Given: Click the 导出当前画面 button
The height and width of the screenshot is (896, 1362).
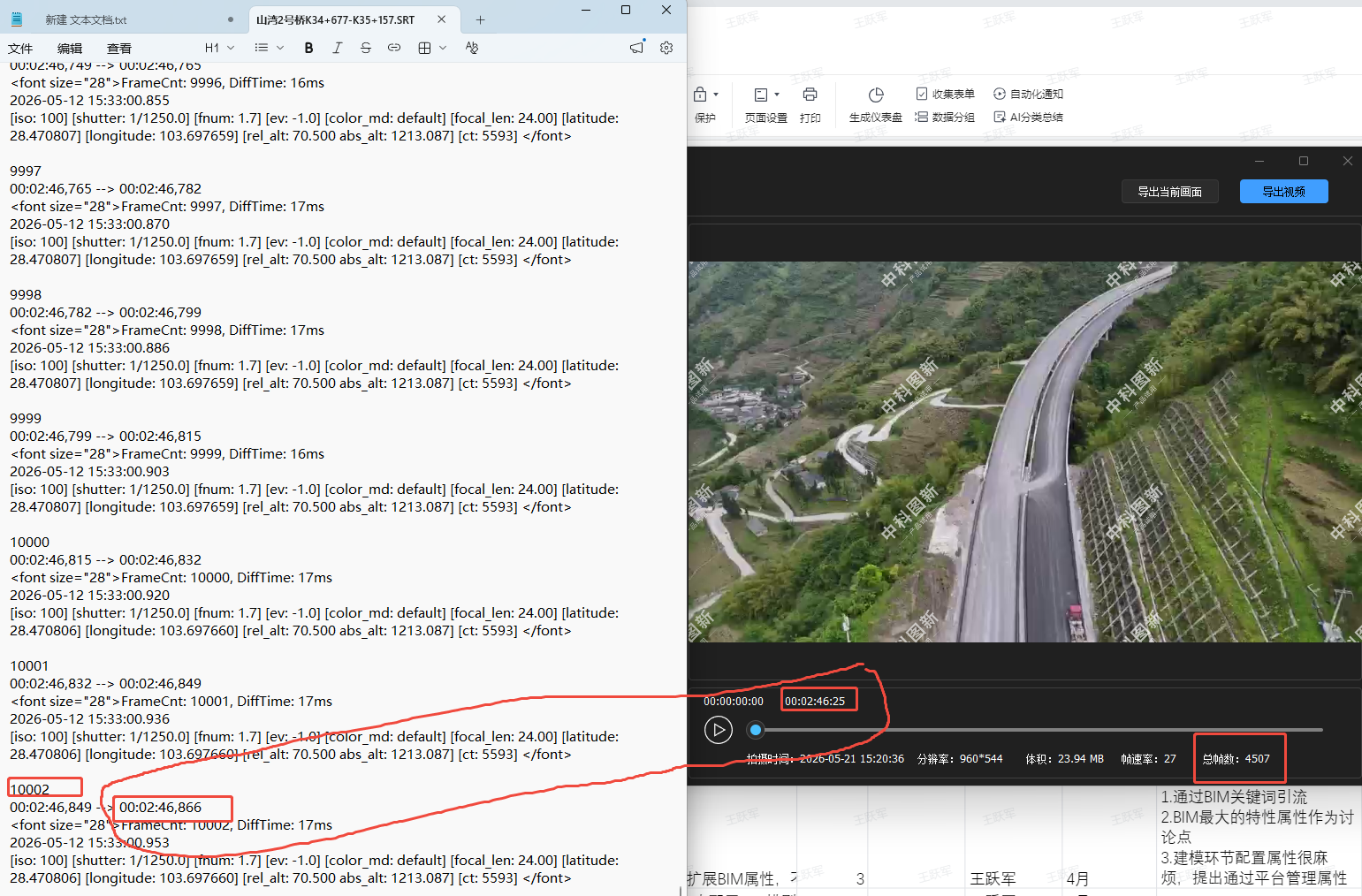Looking at the screenshot, I should [1169, 192].
